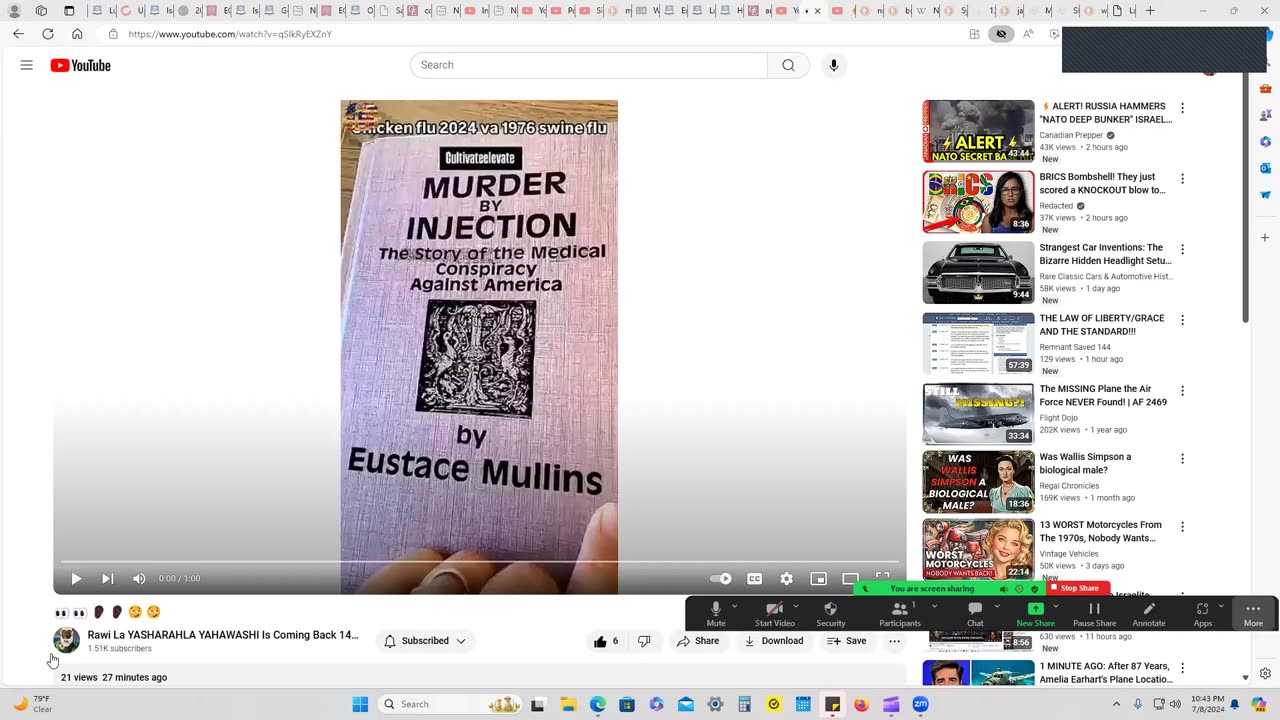Start voice search with microphone icon

point(833,65)
